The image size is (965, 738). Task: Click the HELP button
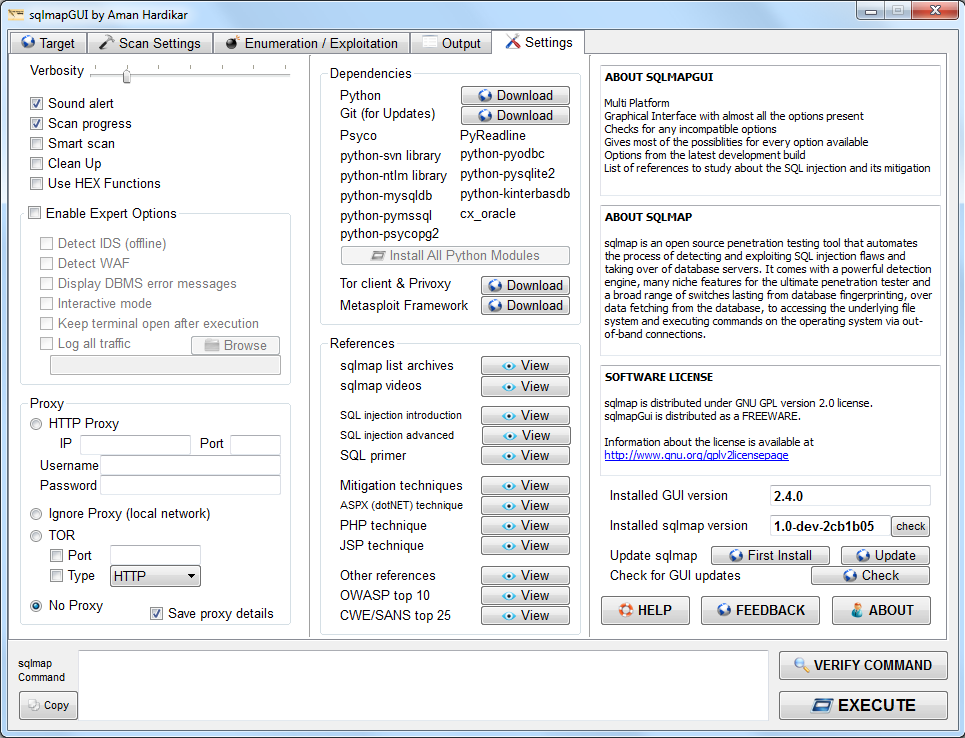click(x=645, y=610)
